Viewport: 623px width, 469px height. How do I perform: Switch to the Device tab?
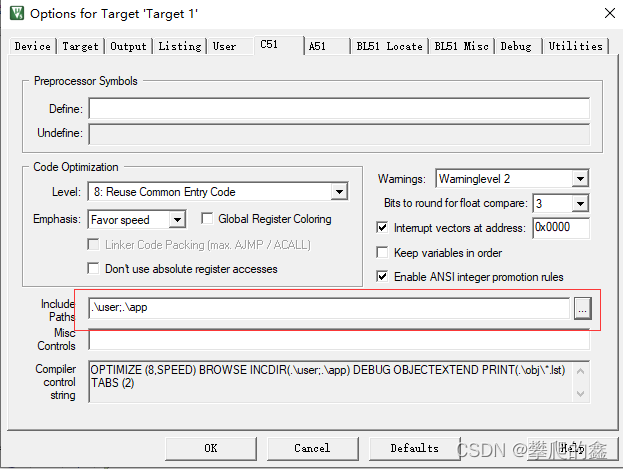tap(33, 46)
